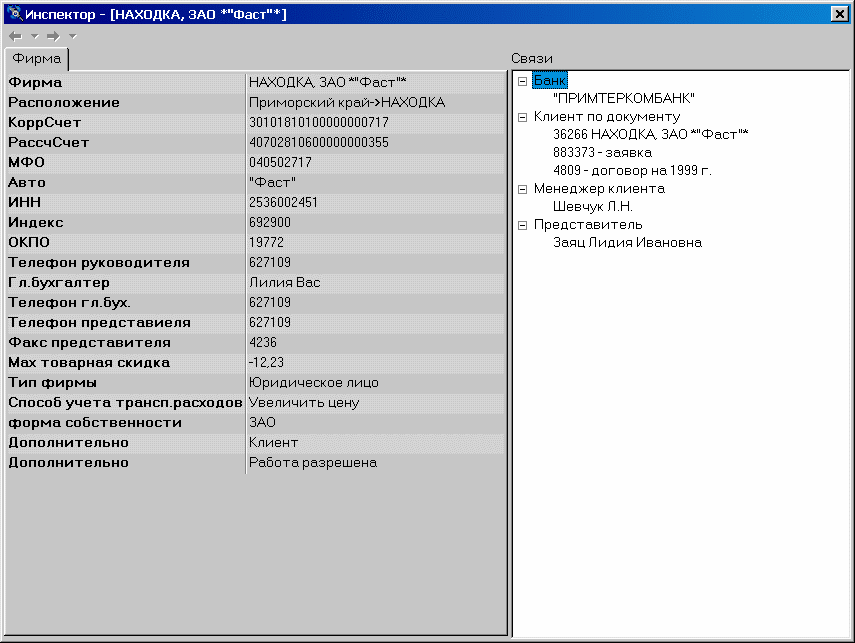
Task: Collapse the Менеджер клиента node
Action: pos(523,189)
